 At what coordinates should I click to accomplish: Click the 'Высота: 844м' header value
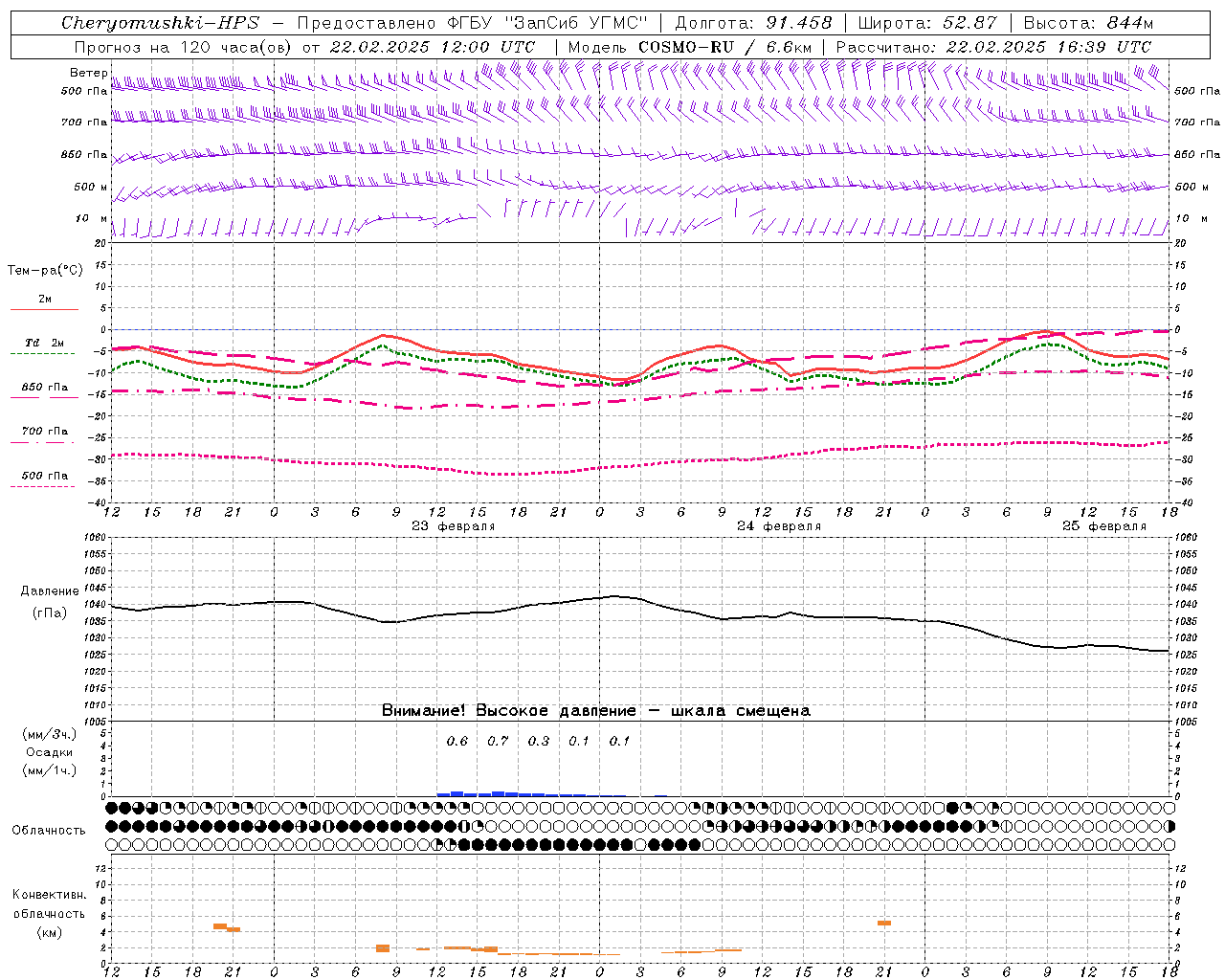1088,23
